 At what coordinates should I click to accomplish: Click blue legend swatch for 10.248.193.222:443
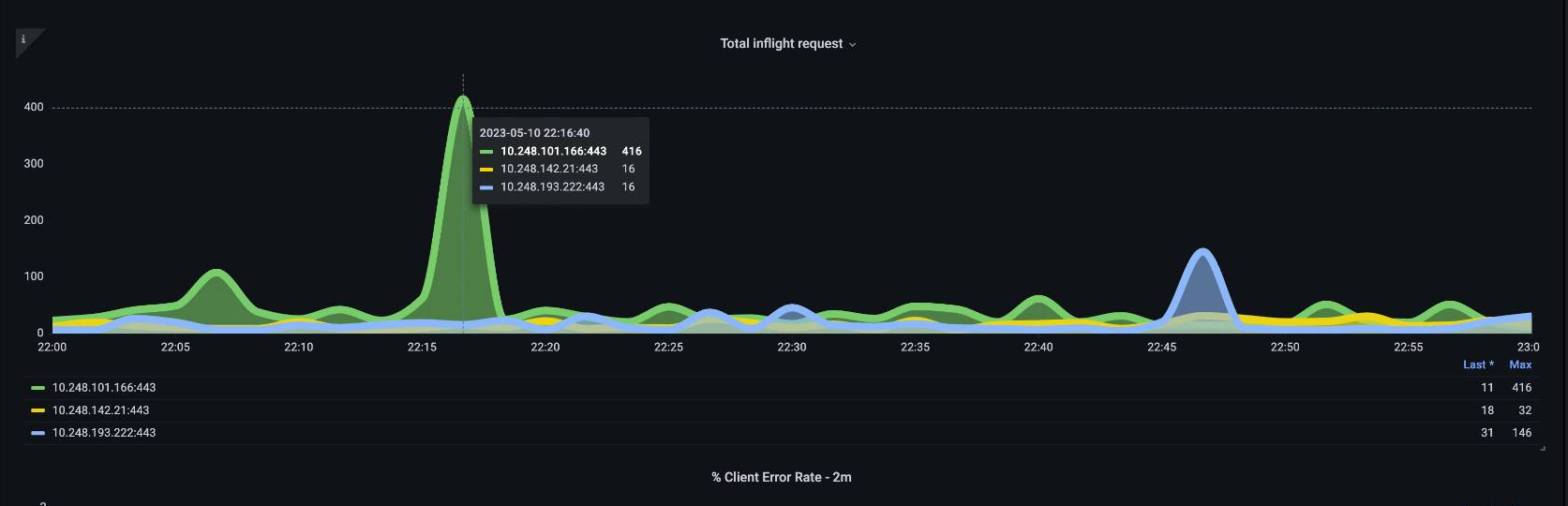pos(37,433)
